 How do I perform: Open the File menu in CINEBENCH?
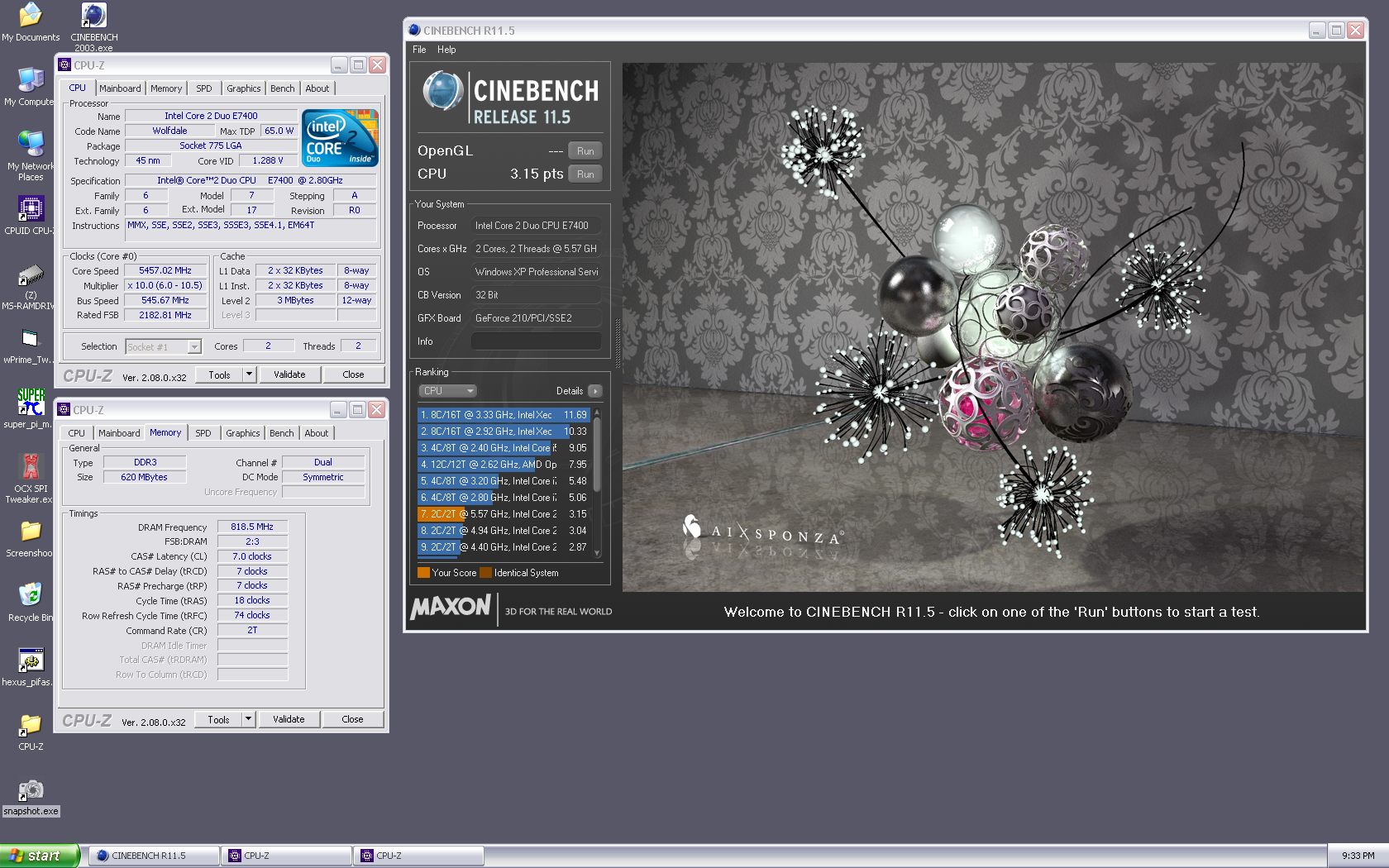[x=419, y=50]
